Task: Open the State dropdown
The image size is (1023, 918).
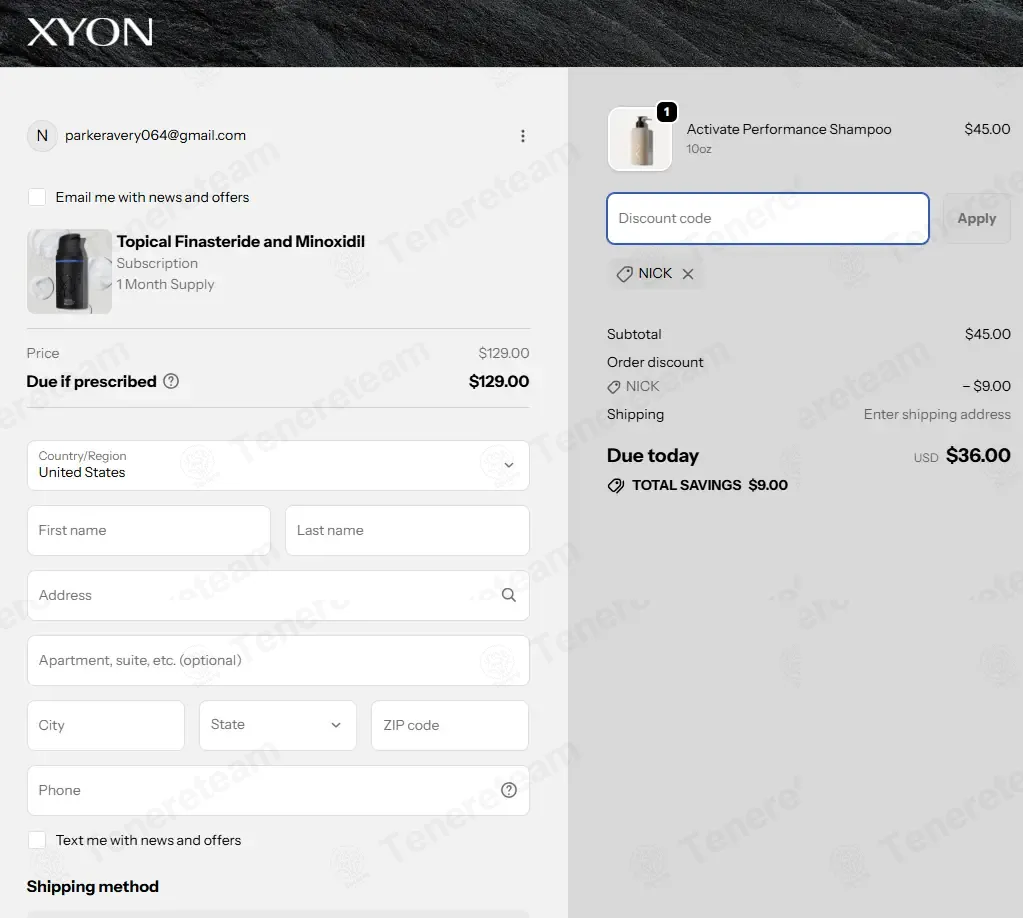Action: click(278, 725)
